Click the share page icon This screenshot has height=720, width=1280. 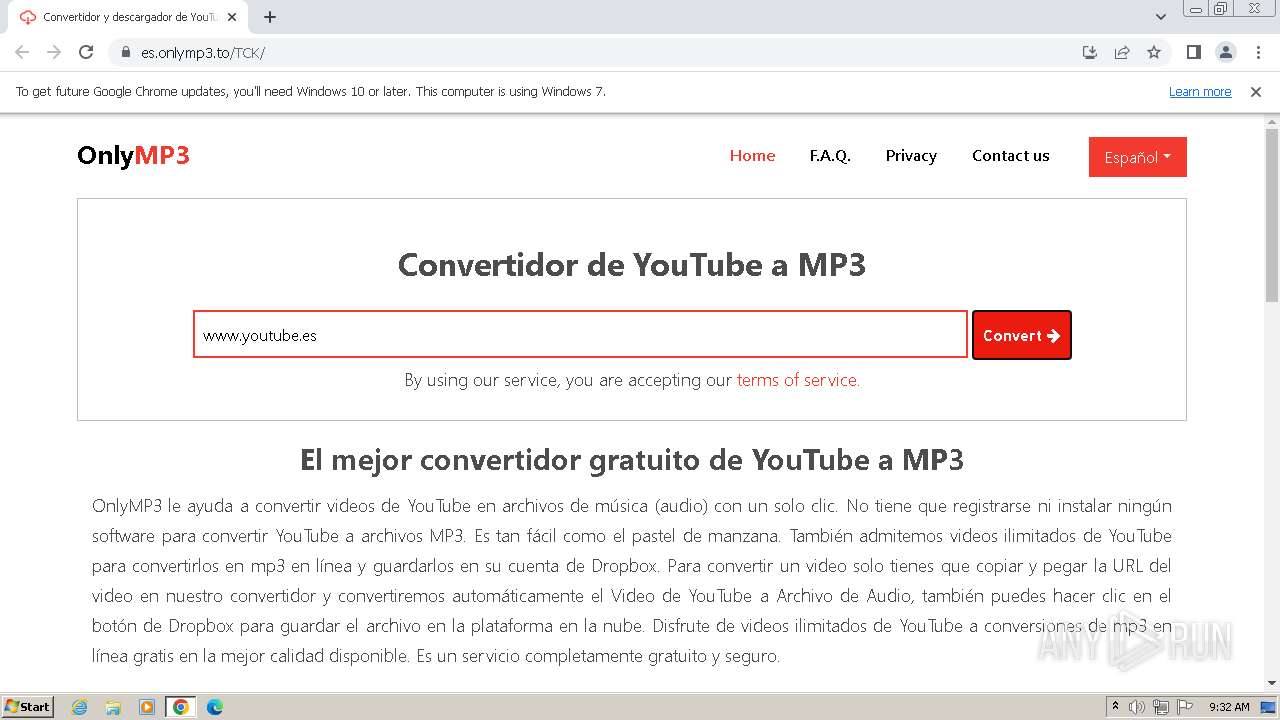1122,52
